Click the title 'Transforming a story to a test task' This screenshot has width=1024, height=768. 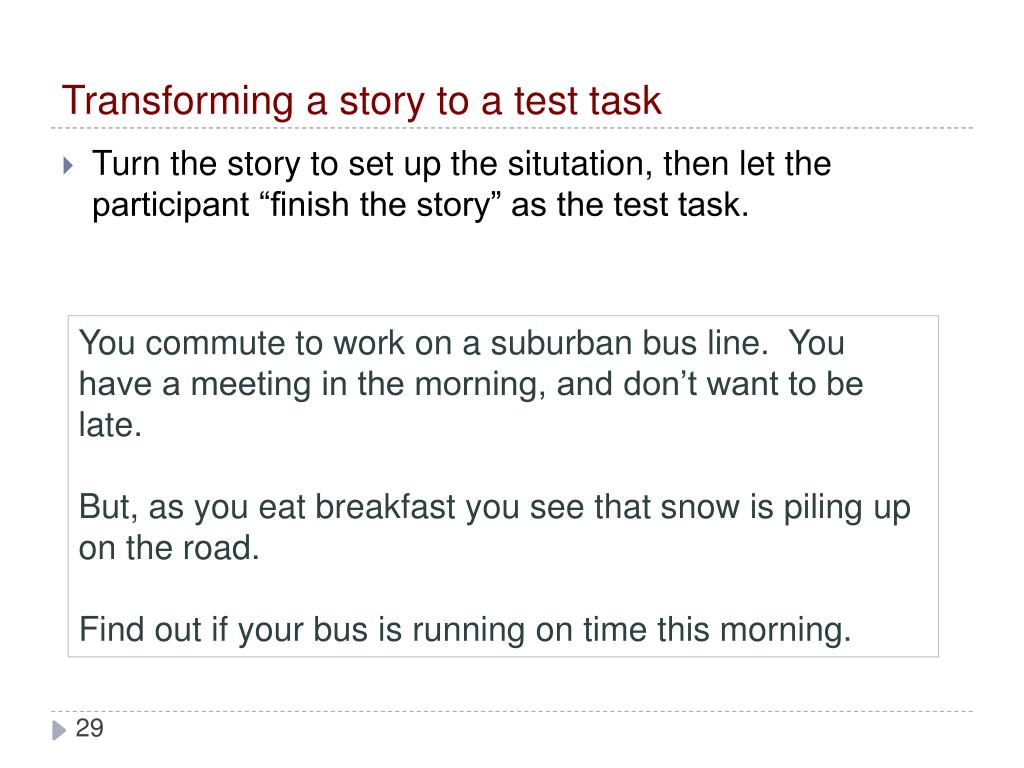(x=361, y=101)
